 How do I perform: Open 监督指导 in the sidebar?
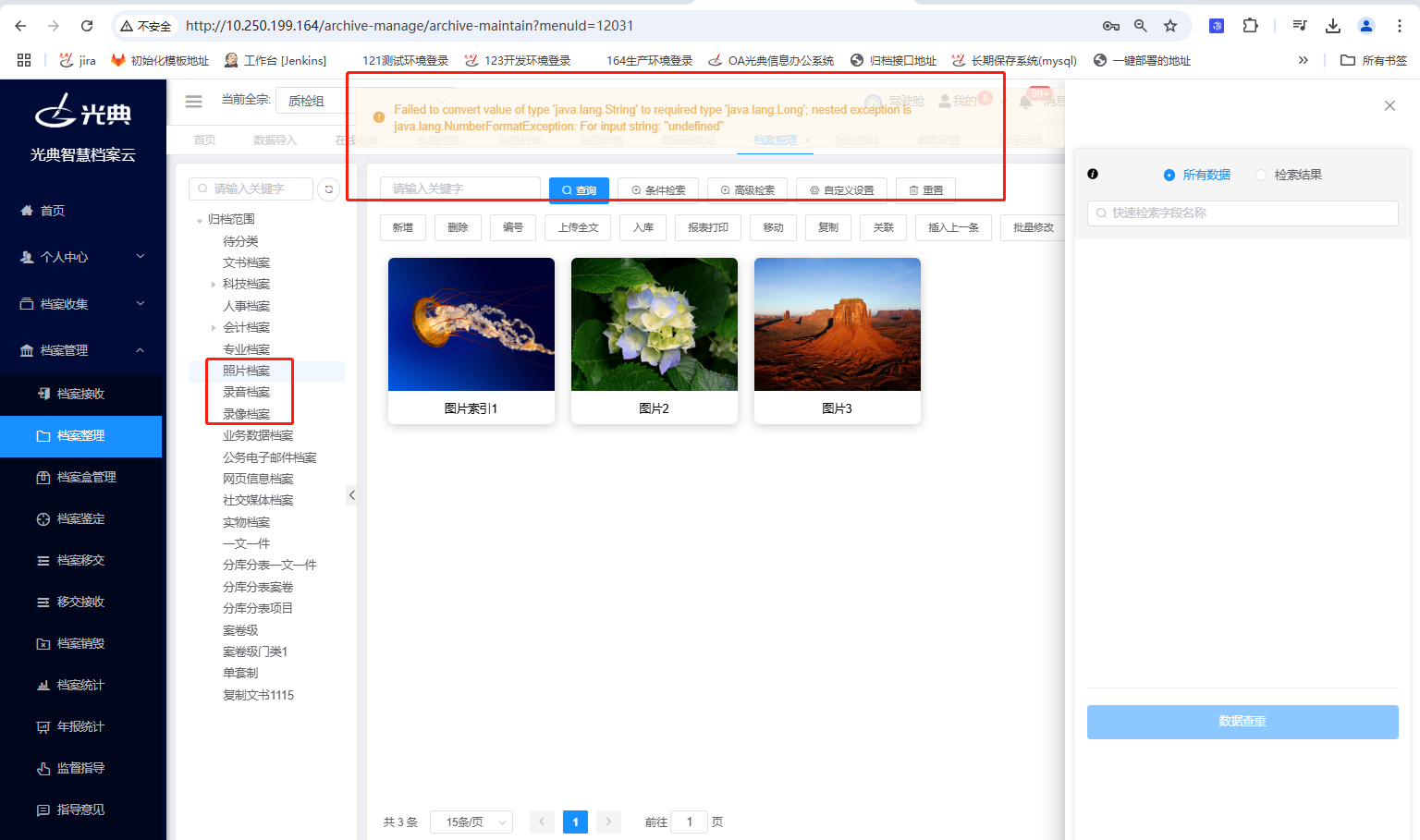80,768
